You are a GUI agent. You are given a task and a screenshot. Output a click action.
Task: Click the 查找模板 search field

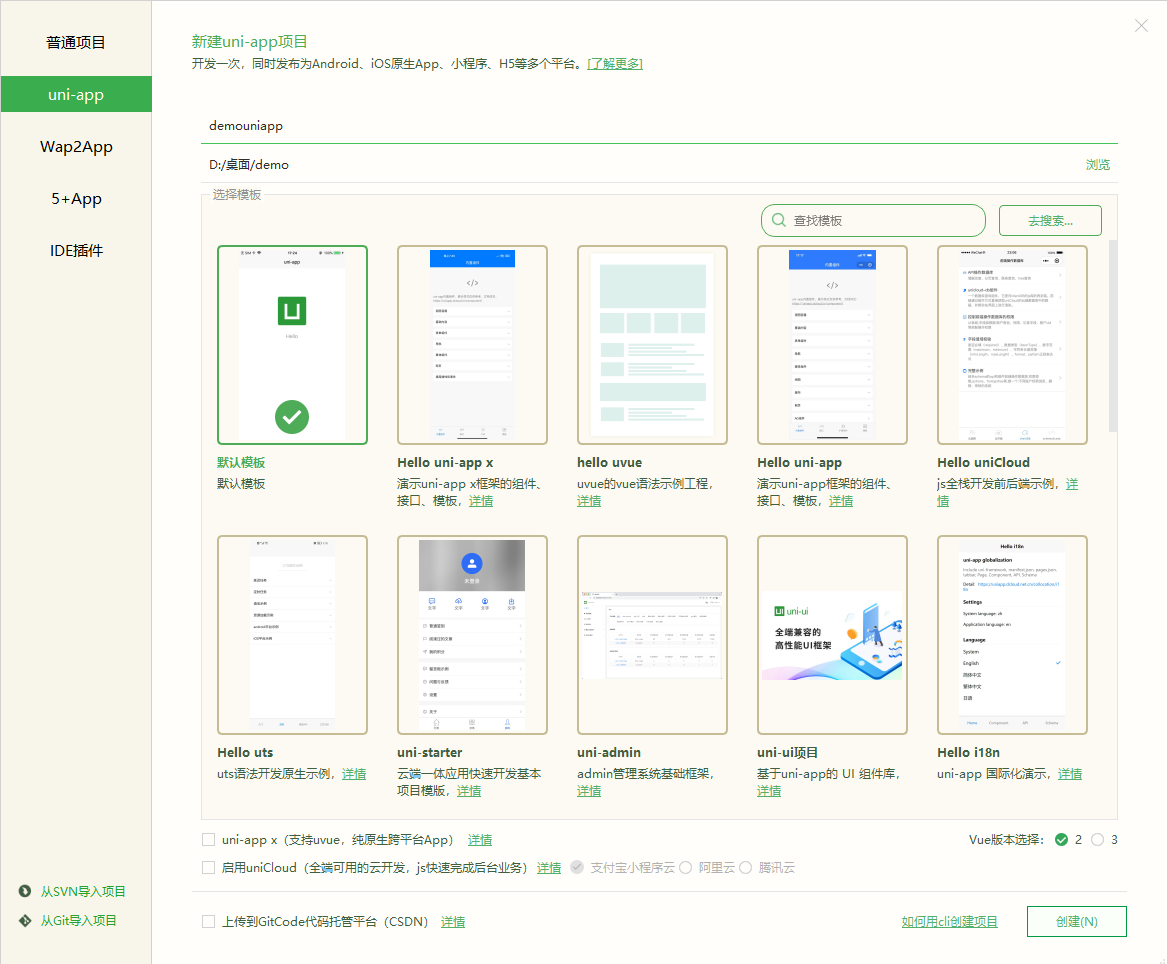pos(873,221)
